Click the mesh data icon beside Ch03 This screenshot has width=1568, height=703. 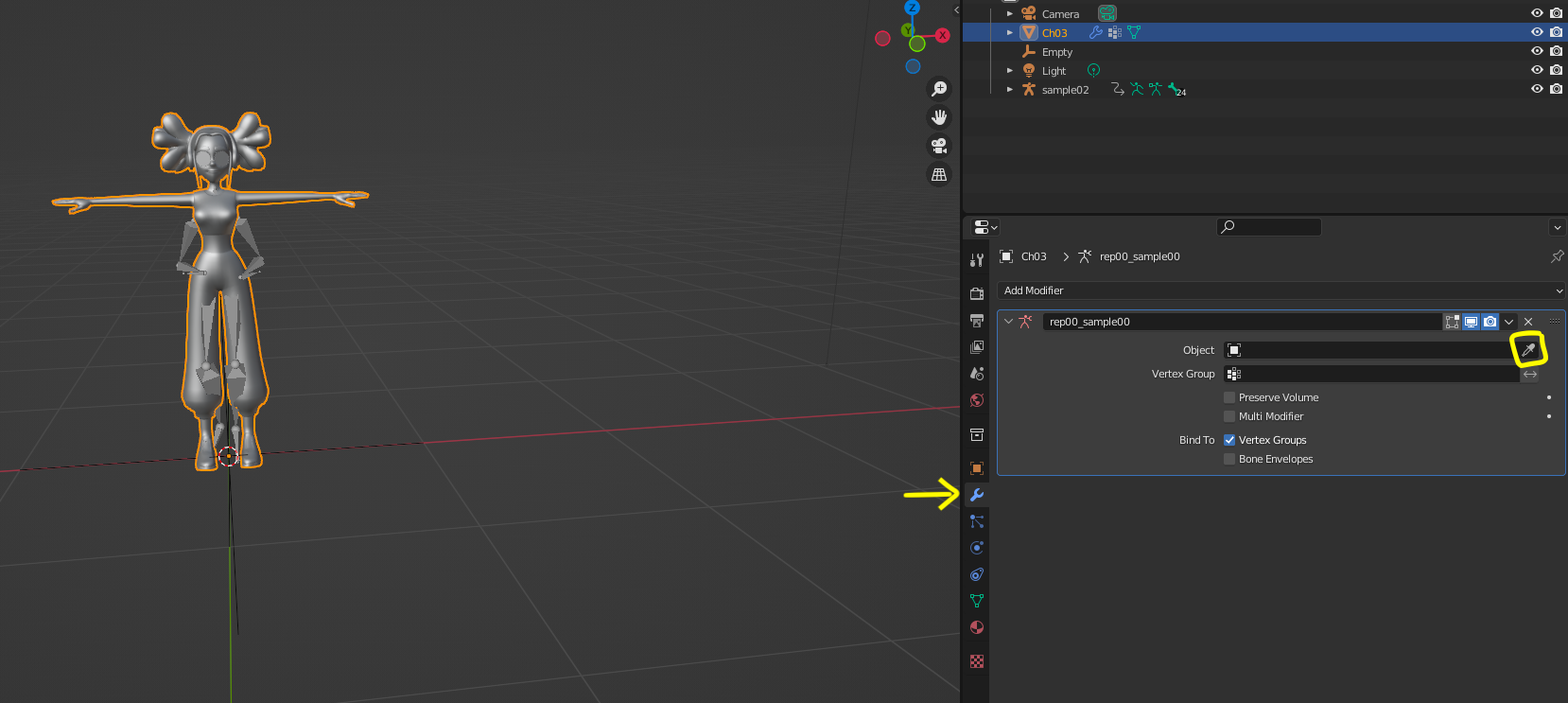(1134, 32)
